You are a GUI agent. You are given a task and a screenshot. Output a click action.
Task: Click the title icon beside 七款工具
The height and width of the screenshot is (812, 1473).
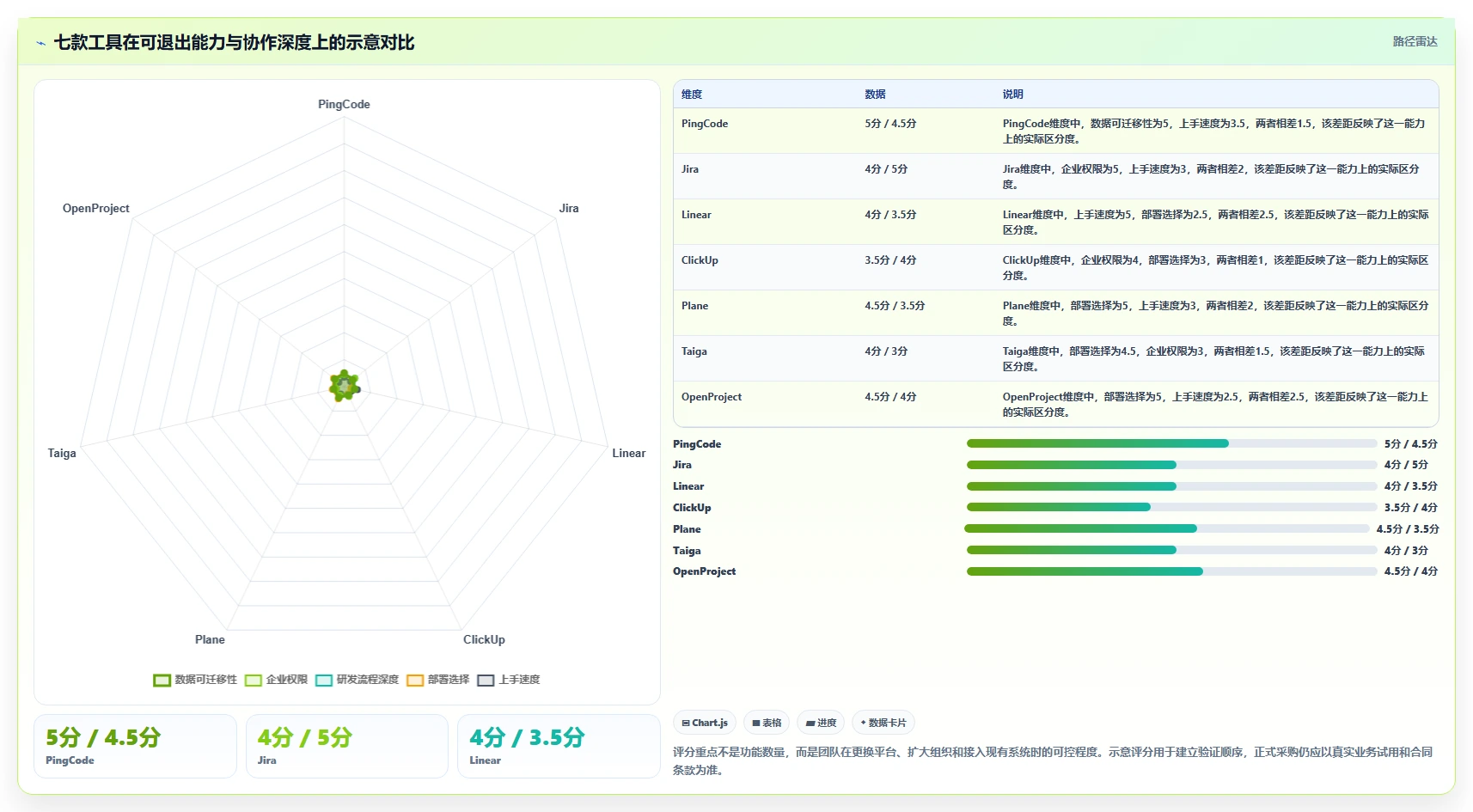[41, 43]
